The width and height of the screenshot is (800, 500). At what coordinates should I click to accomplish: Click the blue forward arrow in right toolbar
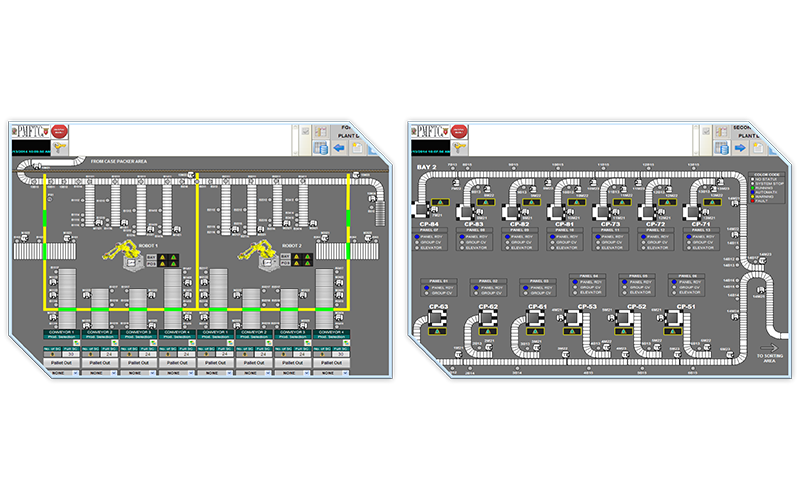click(741, 148)
